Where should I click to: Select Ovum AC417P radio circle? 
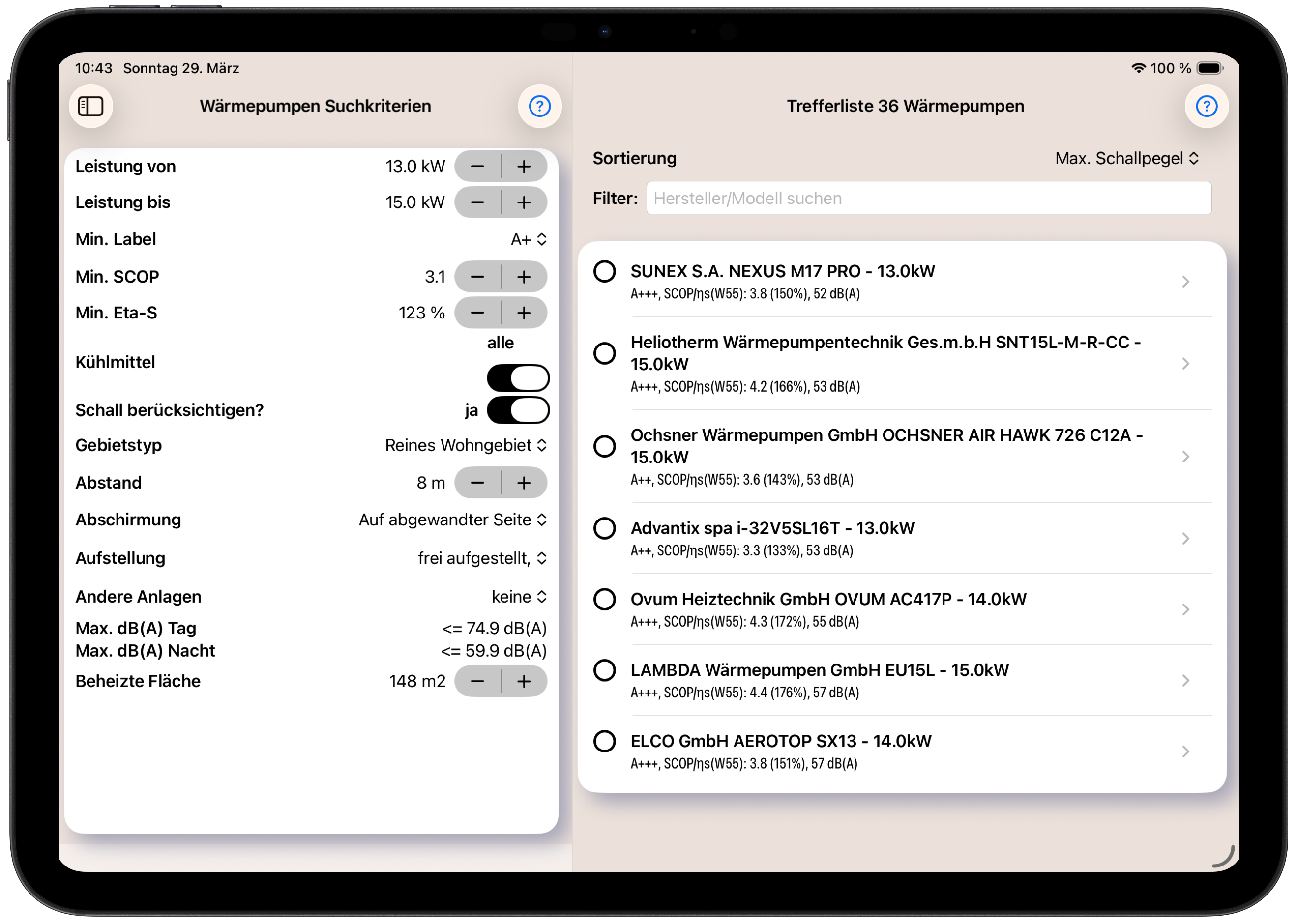604,599
